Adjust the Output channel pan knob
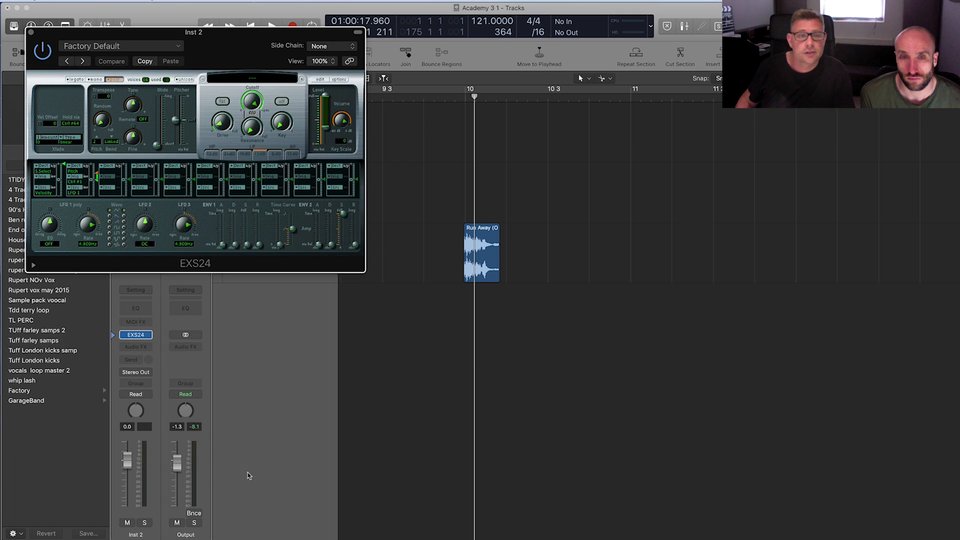The height and width of the screenshot is (540, 960). tap(186, 410)
